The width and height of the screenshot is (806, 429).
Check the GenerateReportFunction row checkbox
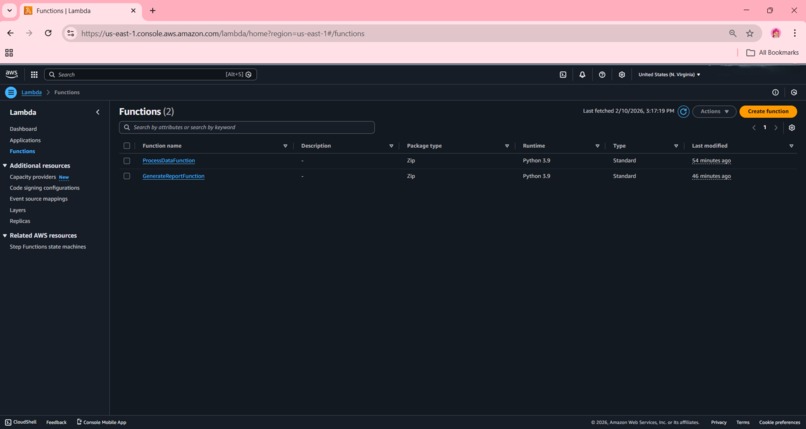coord(126,176)
